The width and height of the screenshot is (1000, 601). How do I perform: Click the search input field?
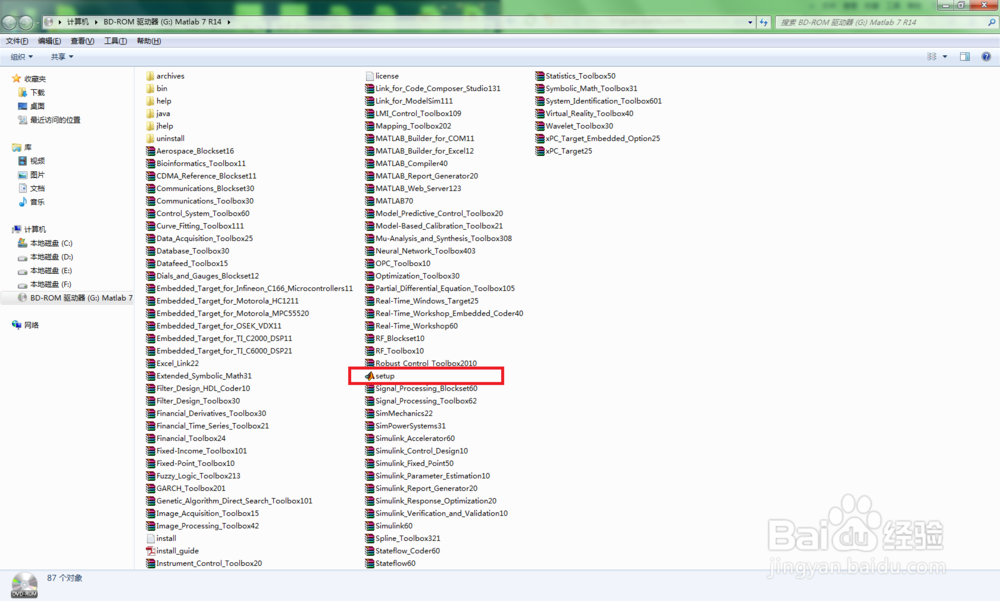(x=880, y=22)
